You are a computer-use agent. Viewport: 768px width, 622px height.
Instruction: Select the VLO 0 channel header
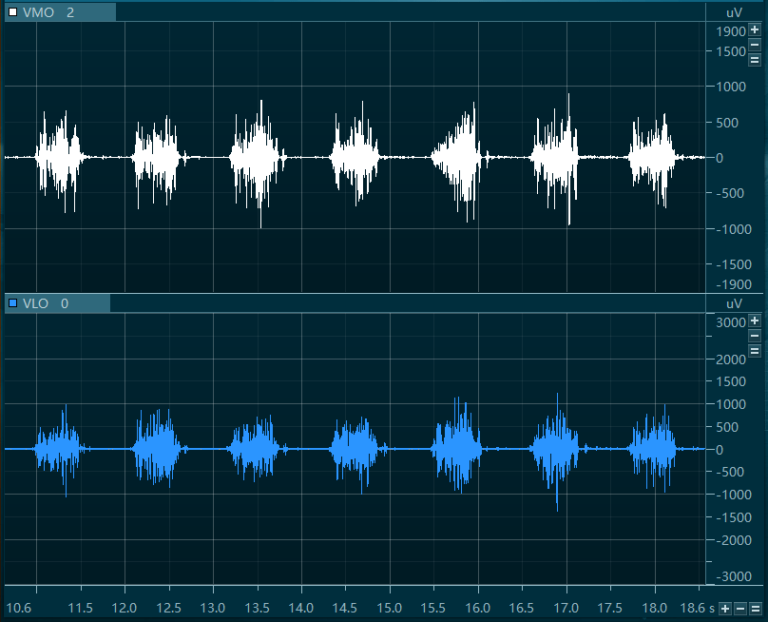(x=57, y=303)
